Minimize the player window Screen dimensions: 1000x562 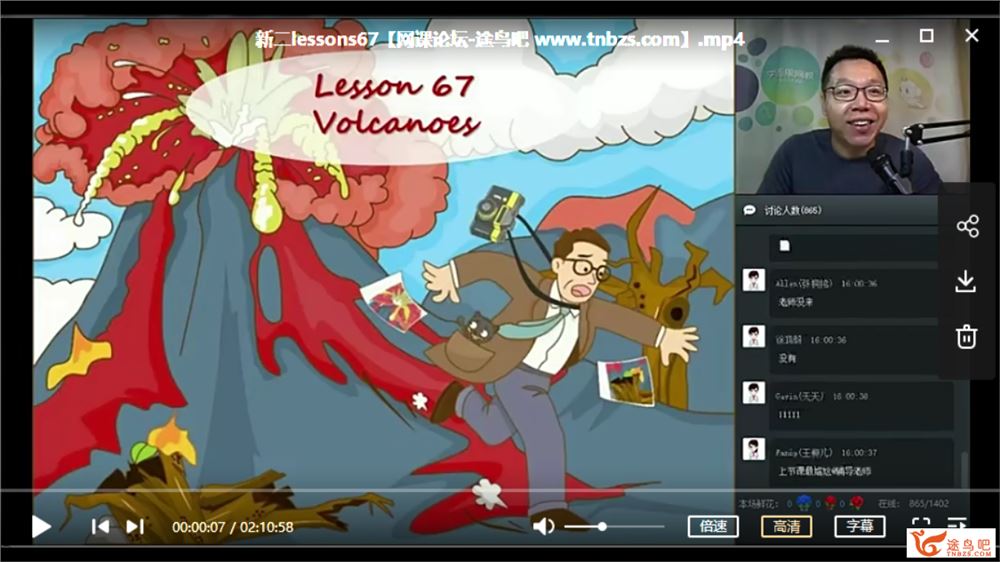click(x=882, y=38)
